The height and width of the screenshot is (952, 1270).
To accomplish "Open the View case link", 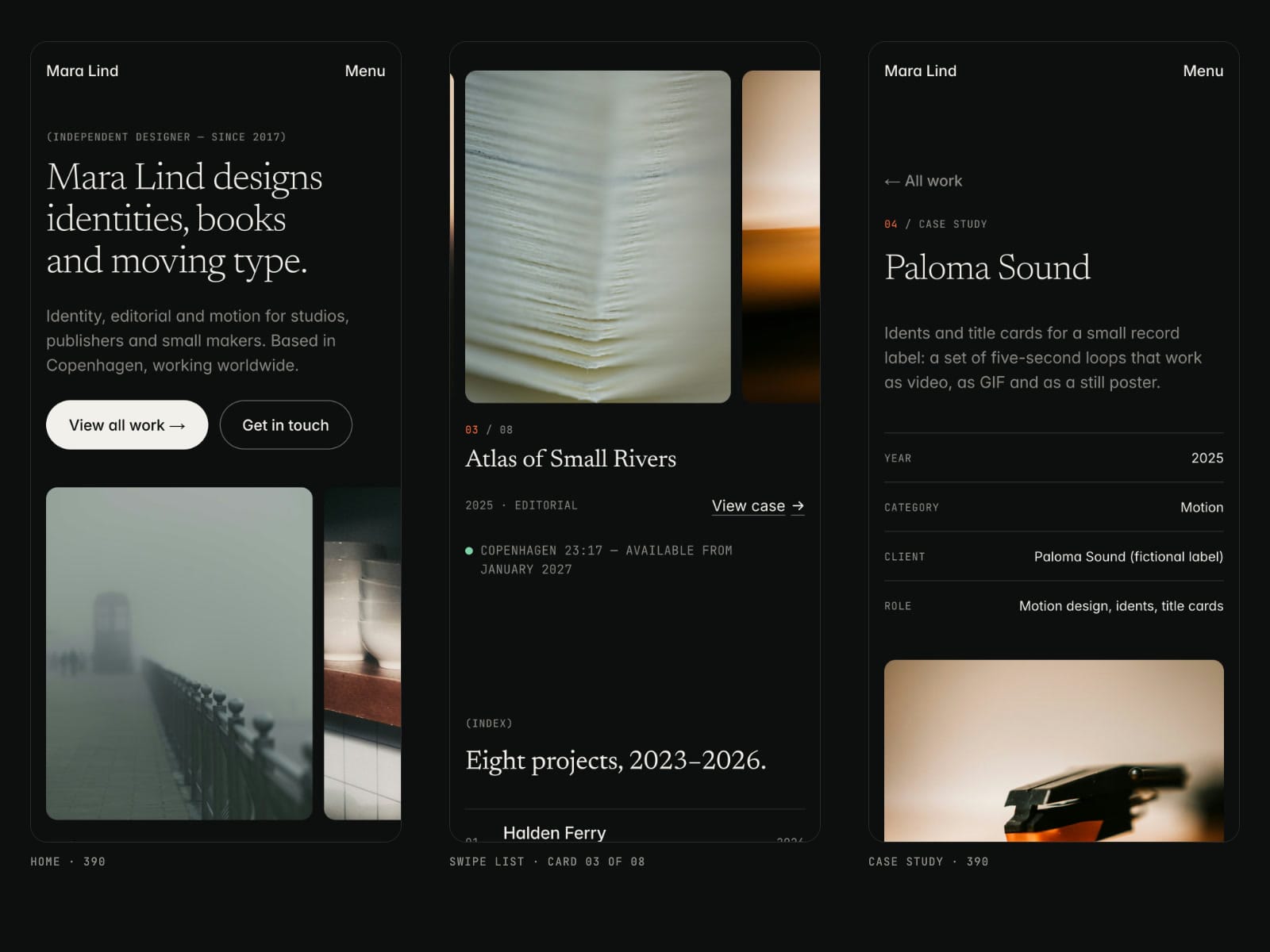I will 749,506.
